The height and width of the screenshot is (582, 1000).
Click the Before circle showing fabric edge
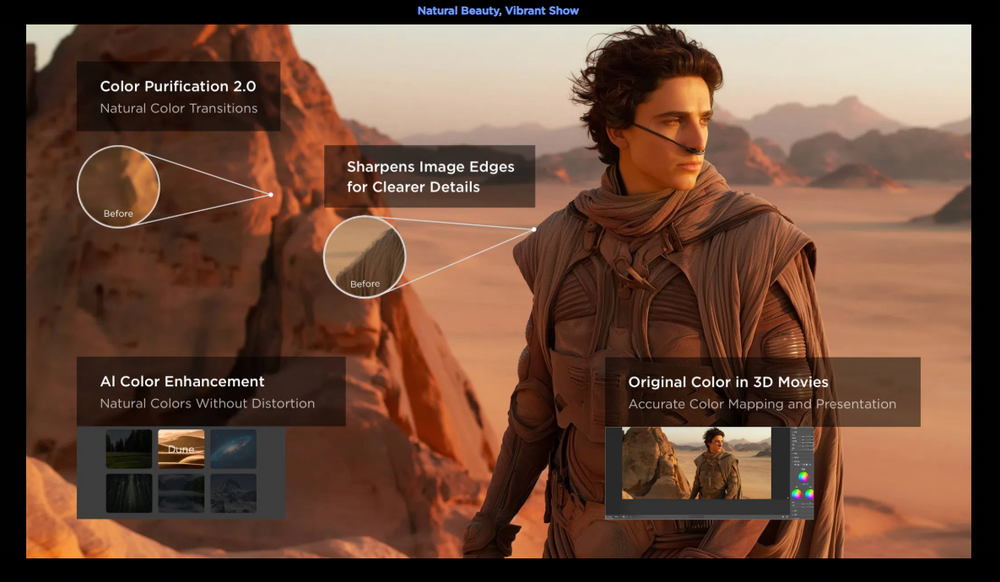point(365,256)
